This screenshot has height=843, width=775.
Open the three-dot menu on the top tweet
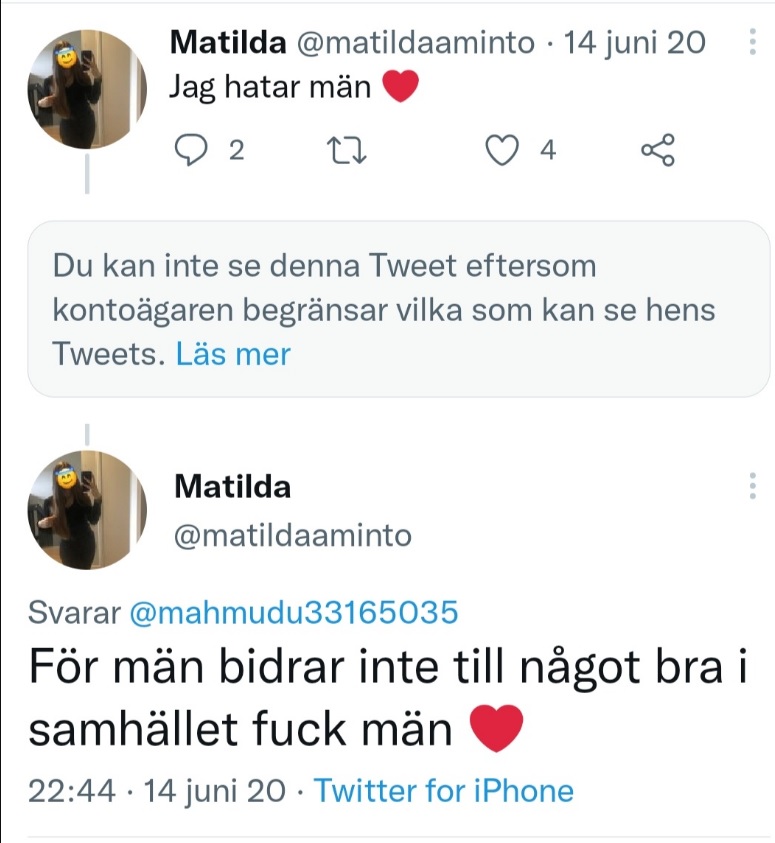[752, 43]
